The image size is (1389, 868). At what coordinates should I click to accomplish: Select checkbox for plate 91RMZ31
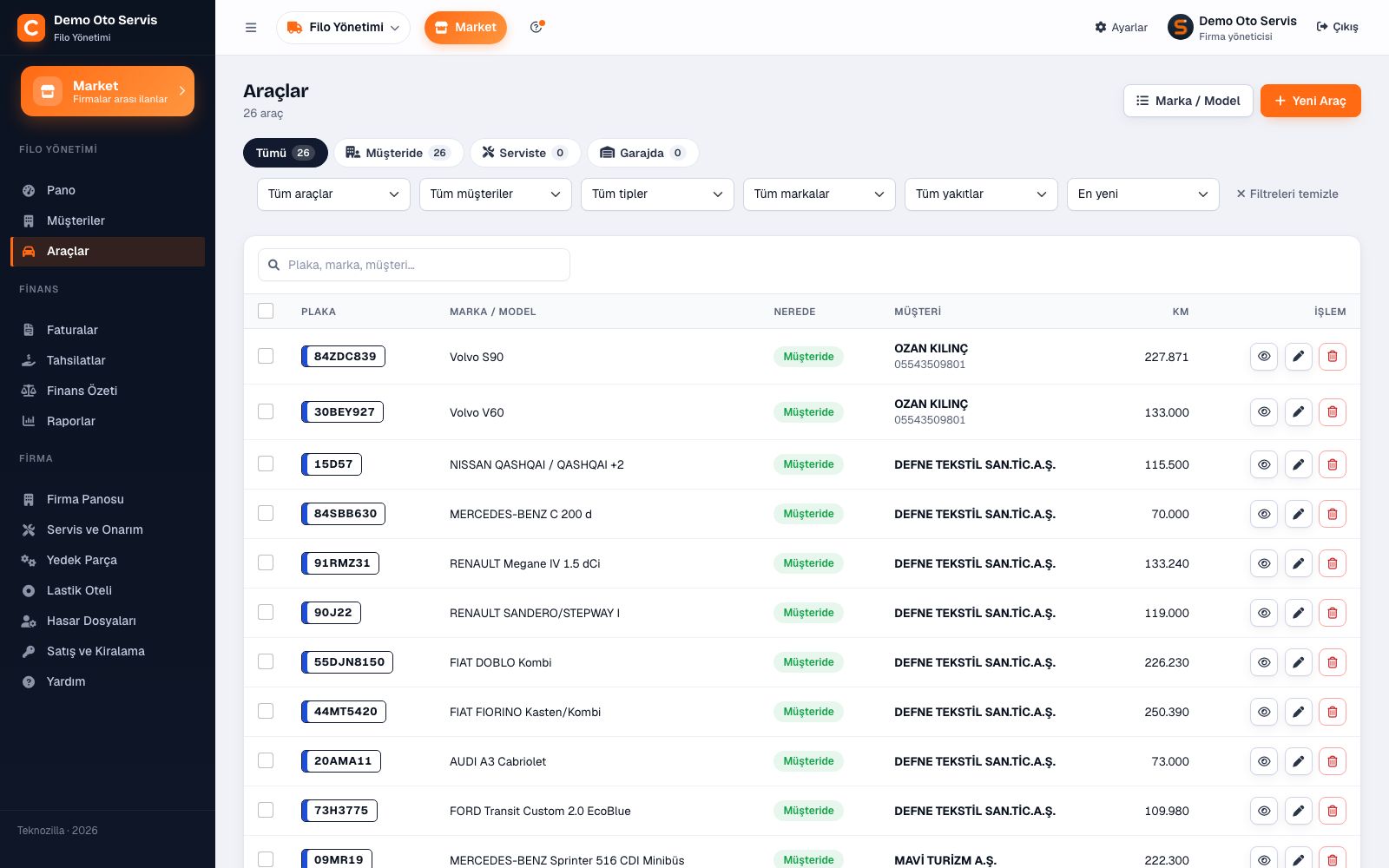(x=266, y=562)
